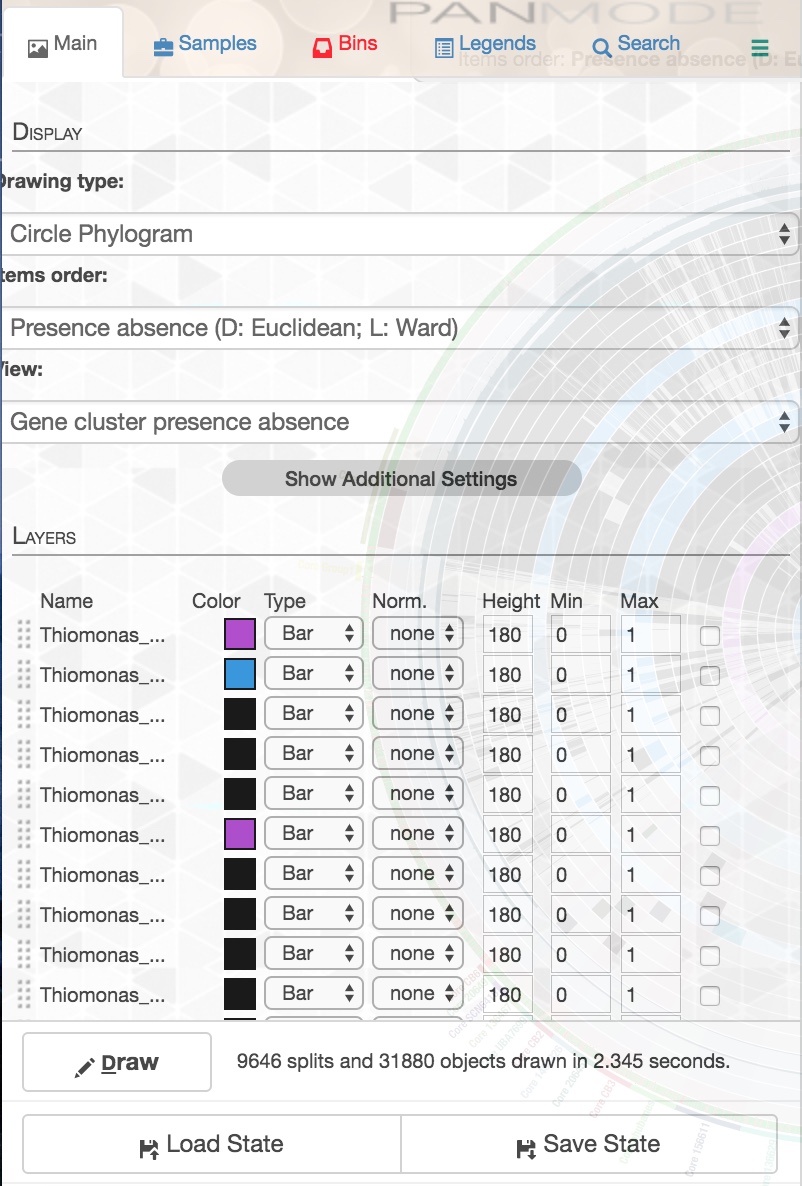Click the Save State disk icon
802x1186 pixels.
point(525,1148)
